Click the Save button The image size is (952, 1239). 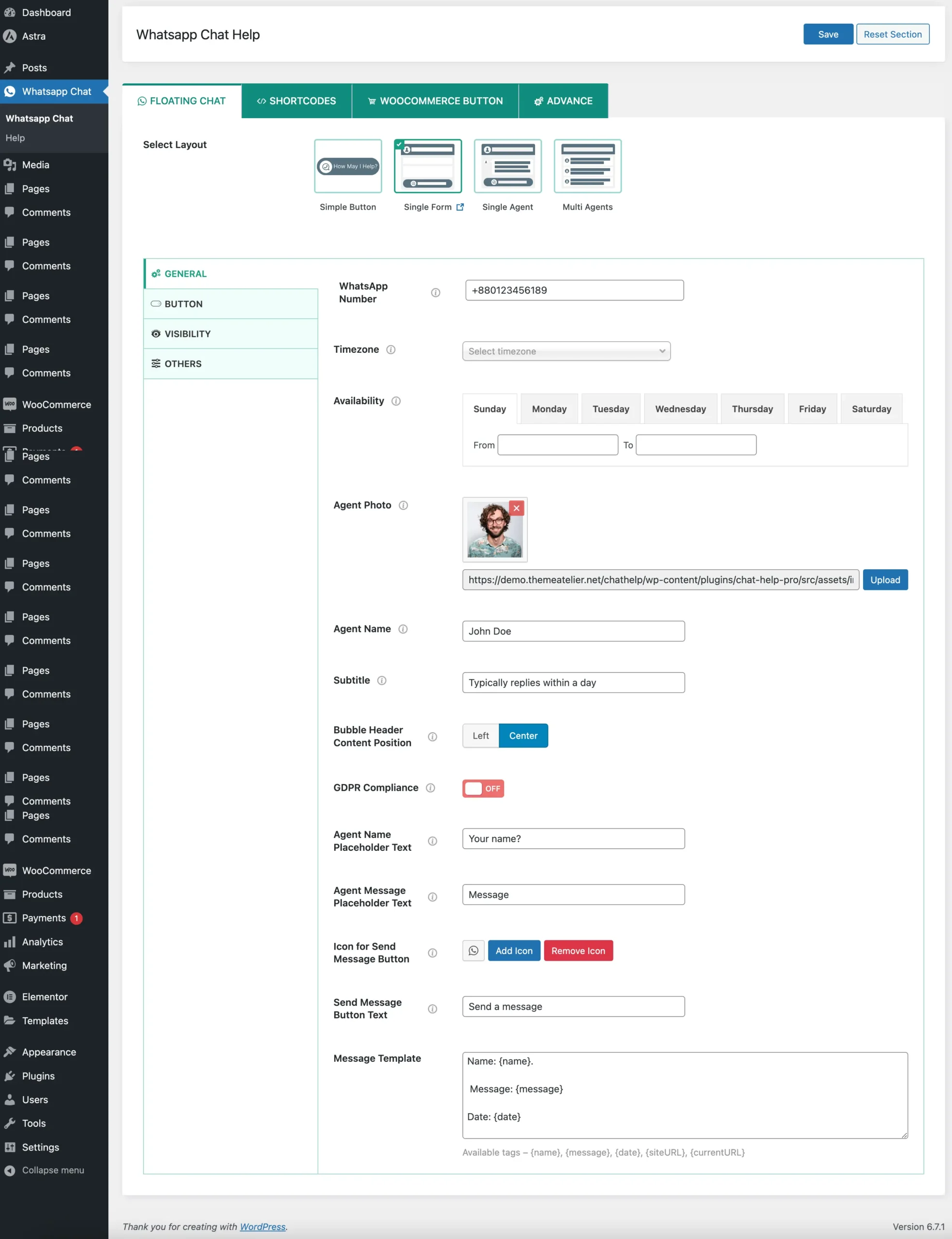point(828,34)
